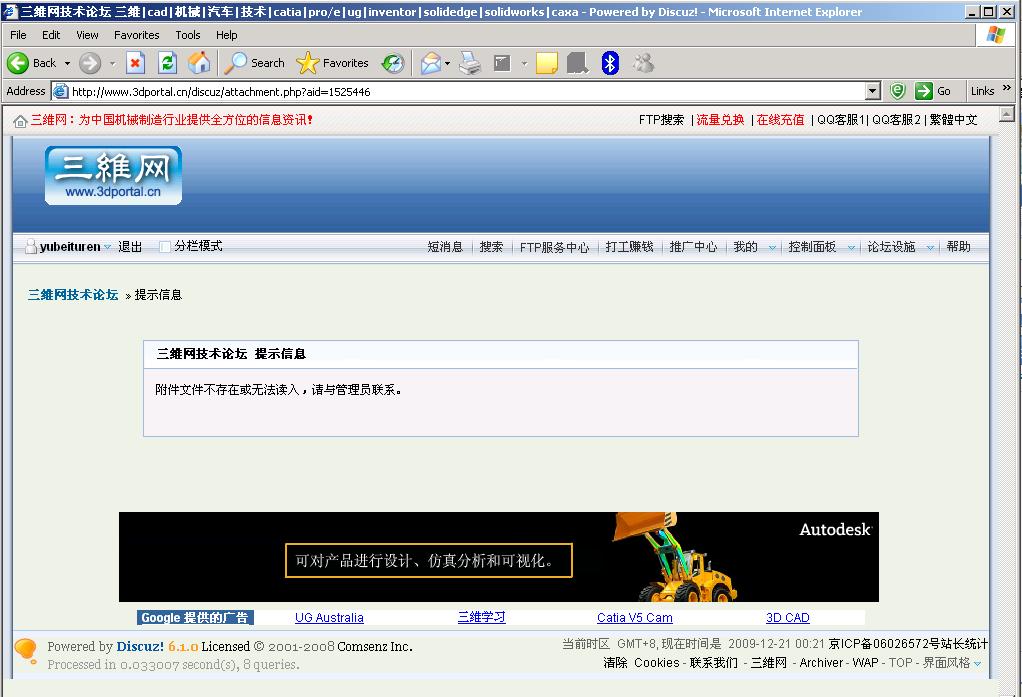Click the 三维学习 ad link
This screenshot has height=697, width=1022.
[x=482, y=617]
